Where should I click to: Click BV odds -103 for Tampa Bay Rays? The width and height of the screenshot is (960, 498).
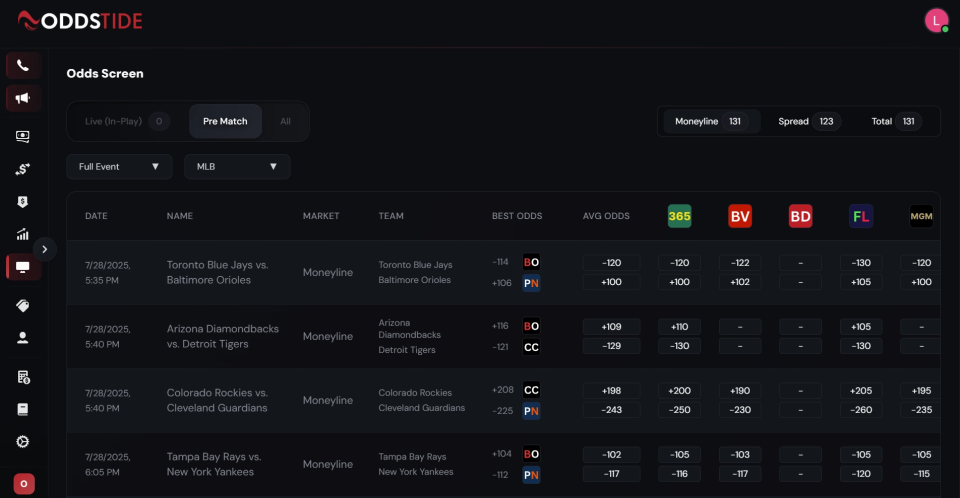(740, 455)
